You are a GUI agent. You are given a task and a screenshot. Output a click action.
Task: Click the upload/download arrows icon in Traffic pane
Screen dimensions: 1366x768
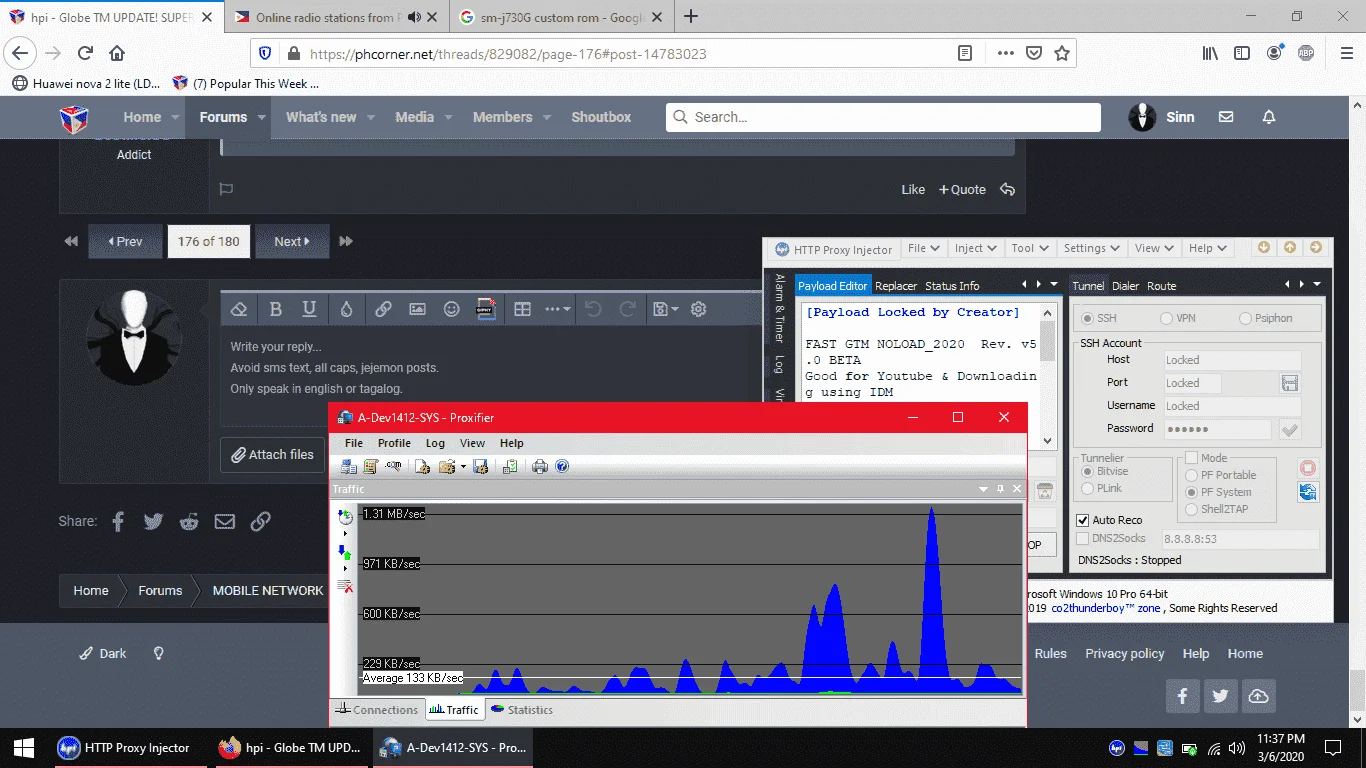tap(345, 551)
